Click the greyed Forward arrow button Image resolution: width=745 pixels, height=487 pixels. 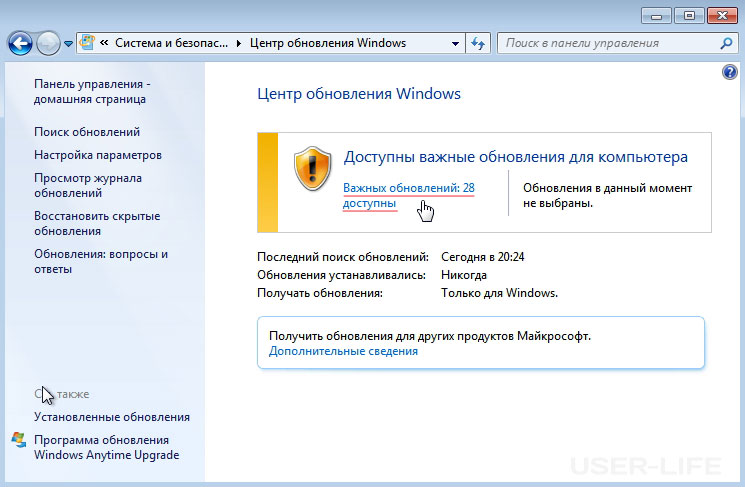48,44
